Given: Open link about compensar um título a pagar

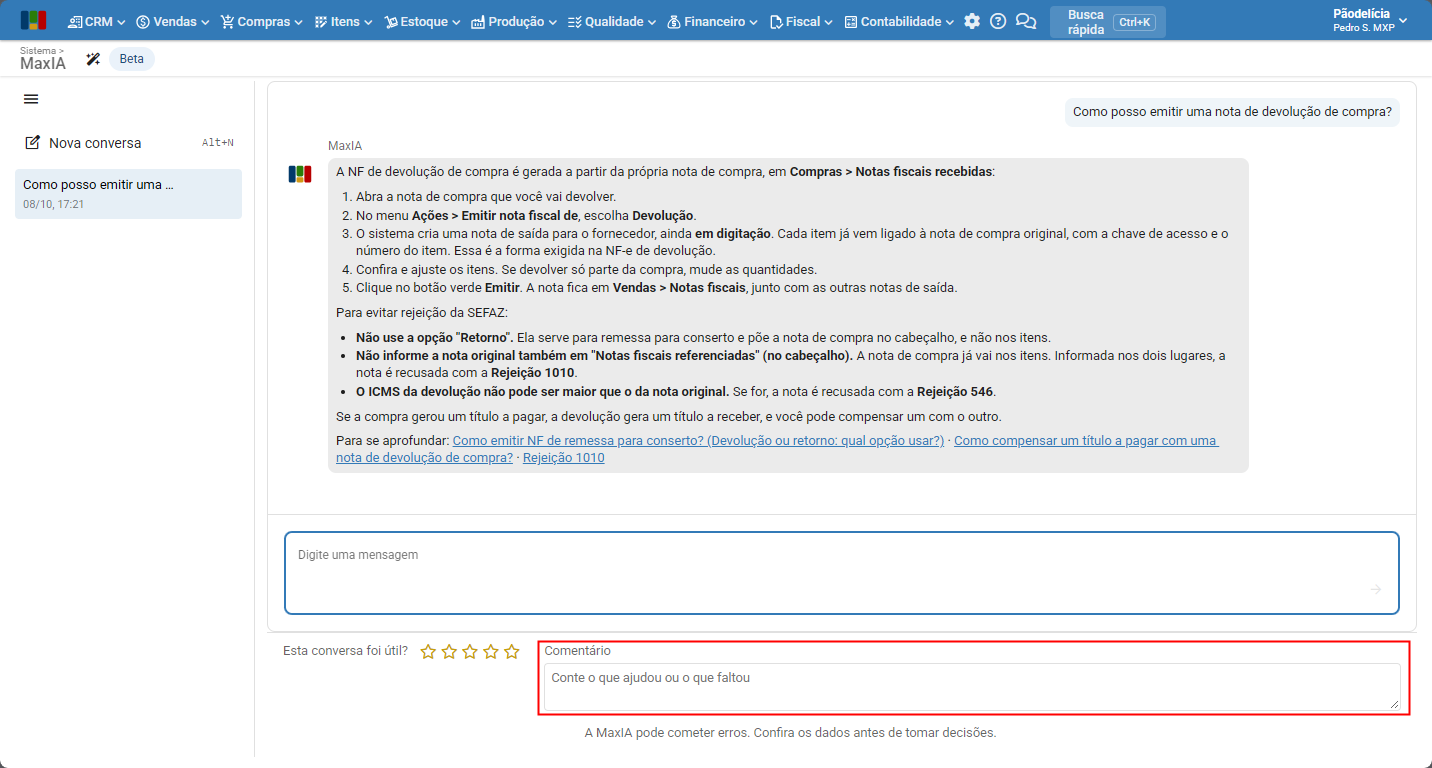Looking at the screenshot, I should (x=777, y=449).
